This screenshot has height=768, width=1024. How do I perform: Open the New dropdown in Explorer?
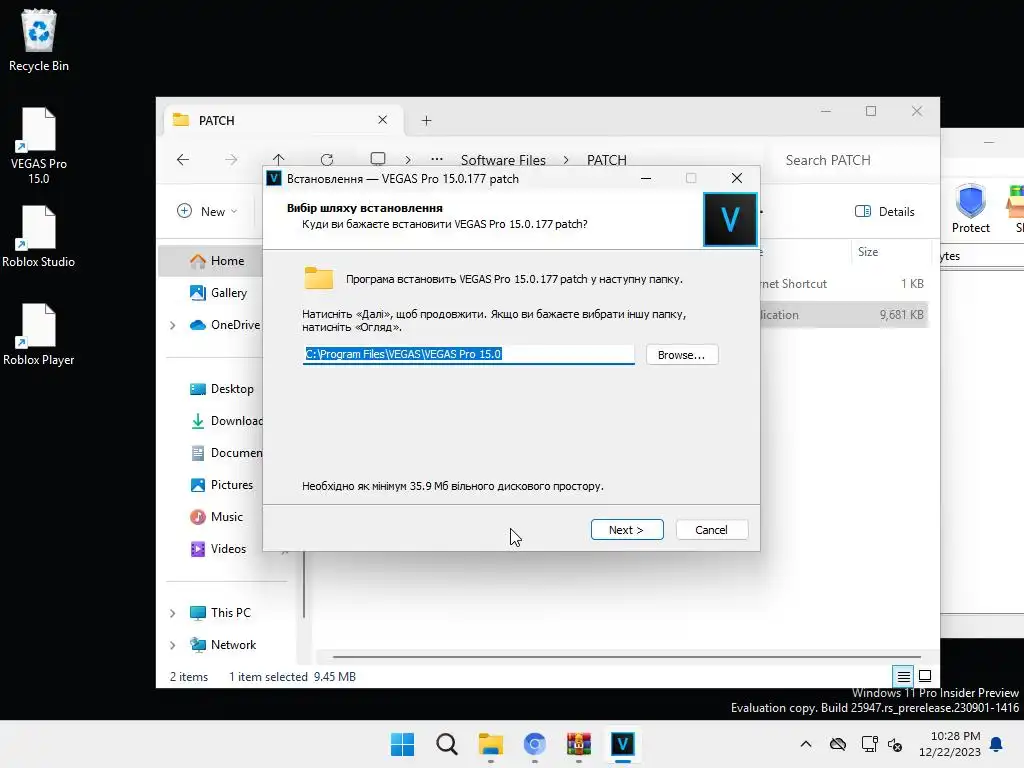[x=208, y=211]
